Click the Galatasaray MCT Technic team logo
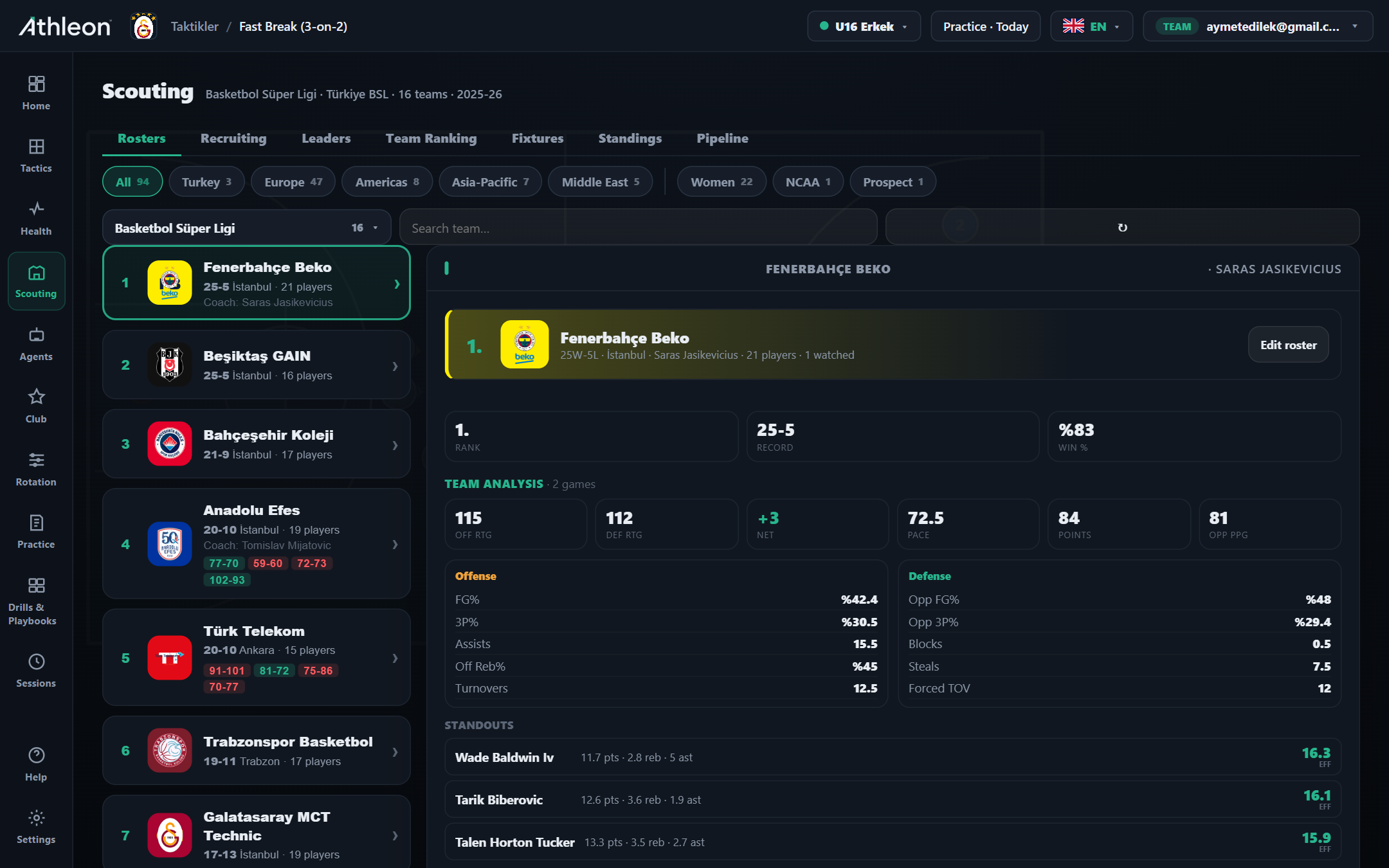The width and height of the screenshot is (1389, 868). pyautogui.click(x=170, y=835)
